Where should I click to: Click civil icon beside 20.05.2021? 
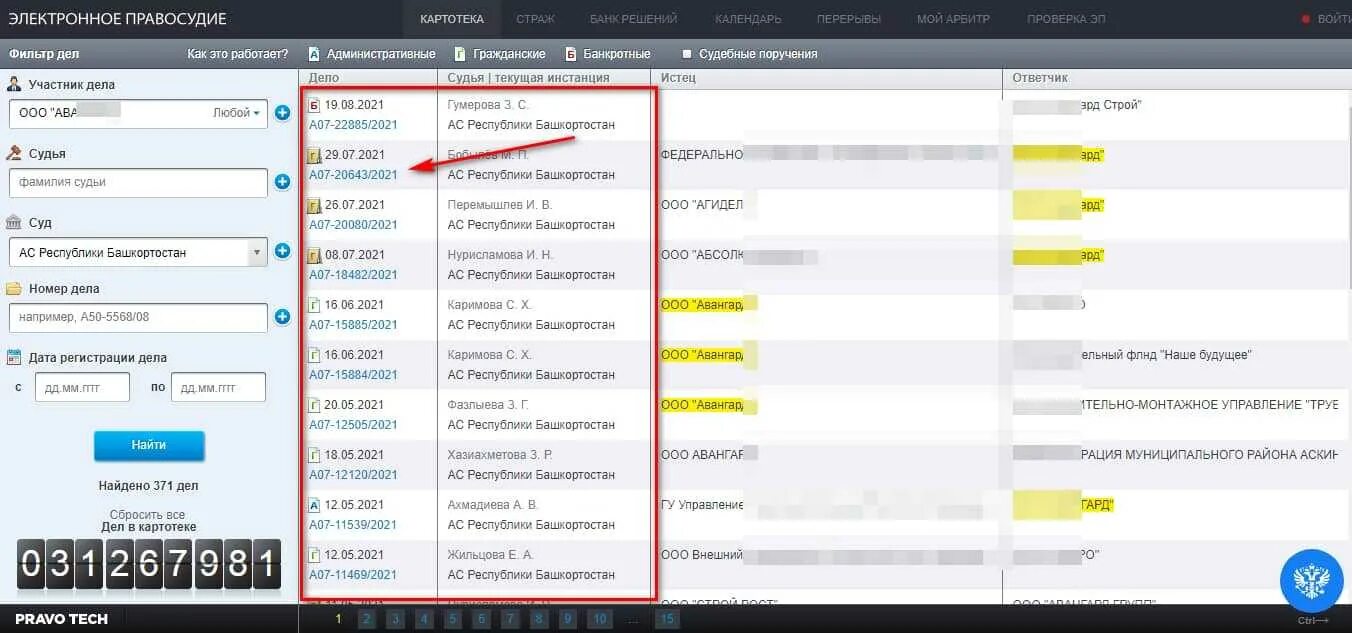coord(314,405)
